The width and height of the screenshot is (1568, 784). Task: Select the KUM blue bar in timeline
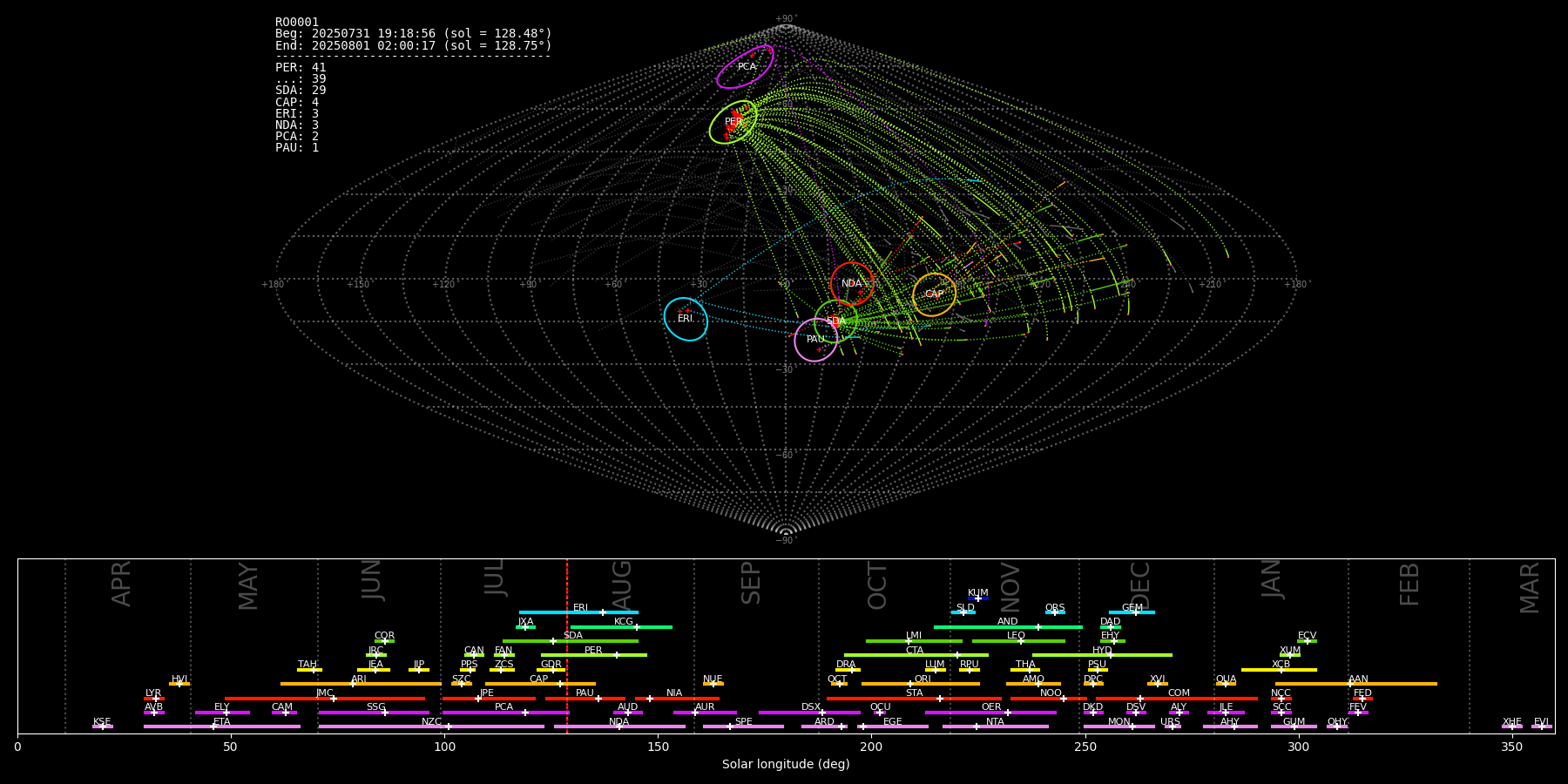(978, 598)
